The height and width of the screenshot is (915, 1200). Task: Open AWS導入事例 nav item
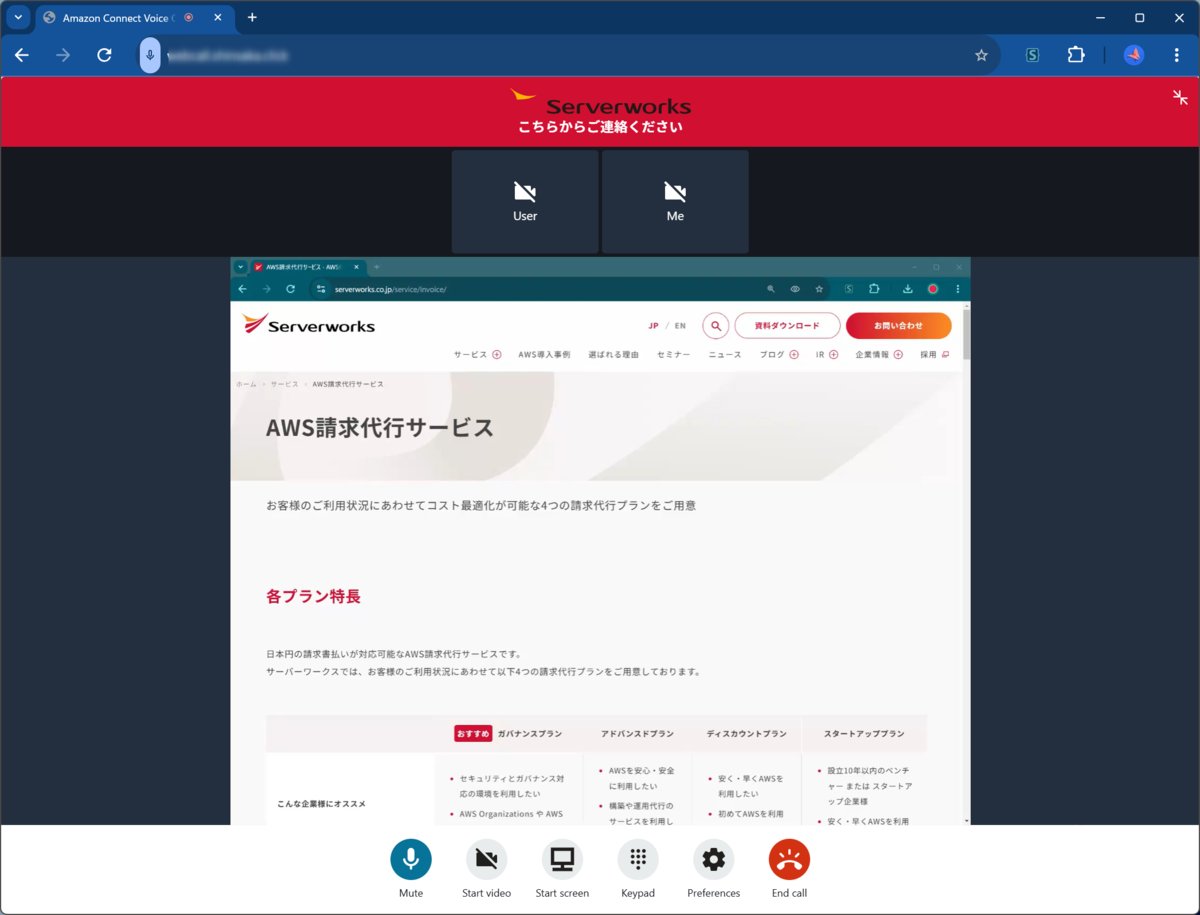544,355
